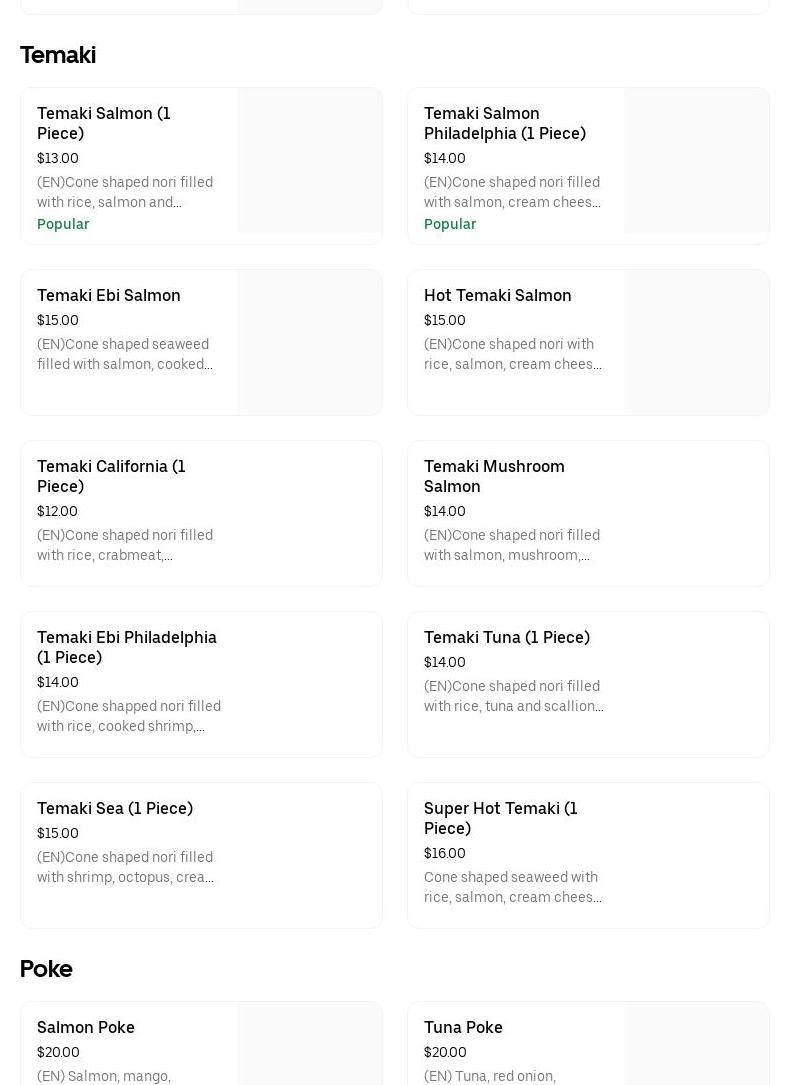Screen dimensions: 804x1085
Task: Select the Temaki Mushroom Salmon title
Action: click(x=494, y=477)
